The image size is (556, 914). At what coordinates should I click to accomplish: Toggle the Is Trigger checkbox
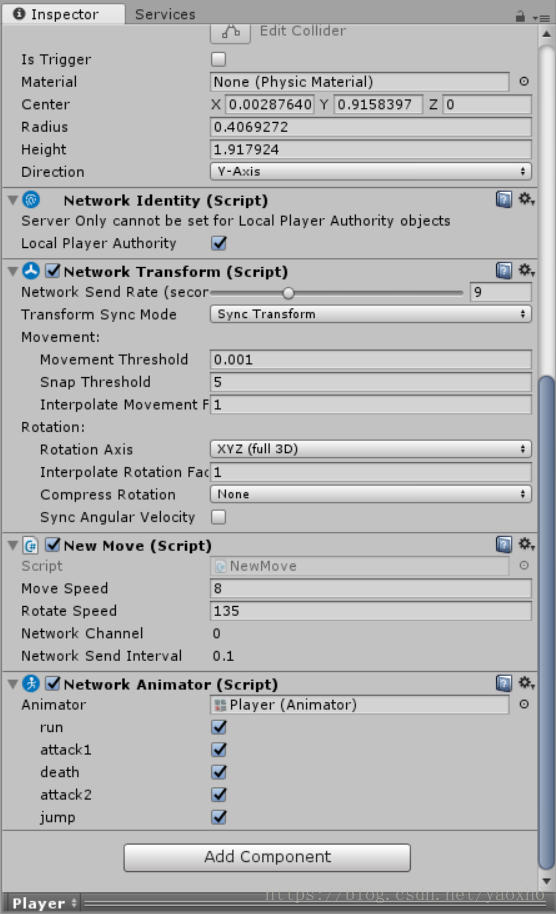pyautogui.click(x=219, y=59)
